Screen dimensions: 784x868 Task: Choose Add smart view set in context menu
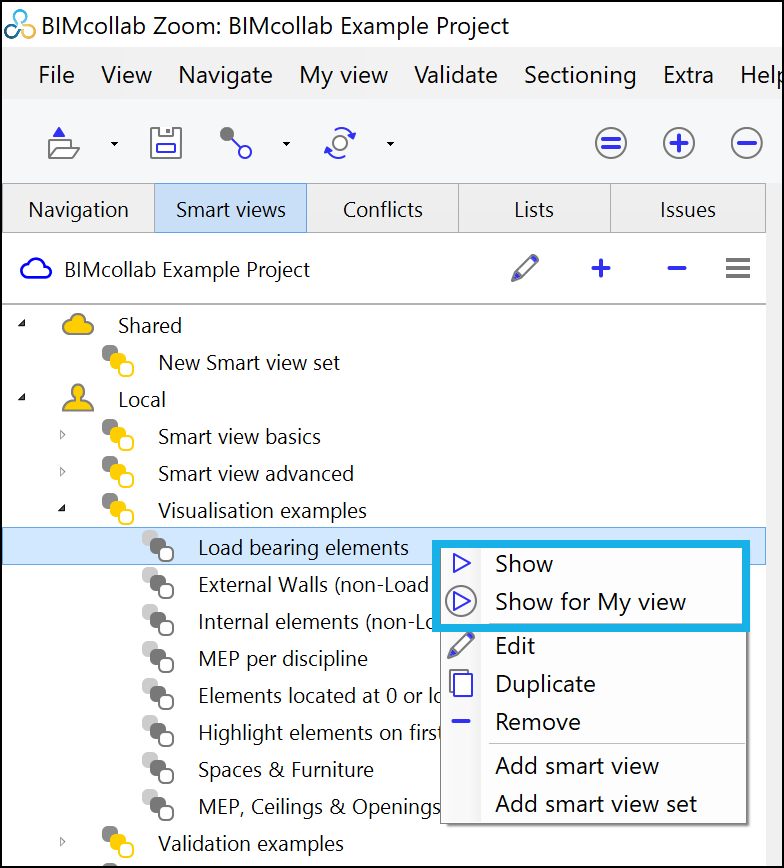(x=595, y=804)
